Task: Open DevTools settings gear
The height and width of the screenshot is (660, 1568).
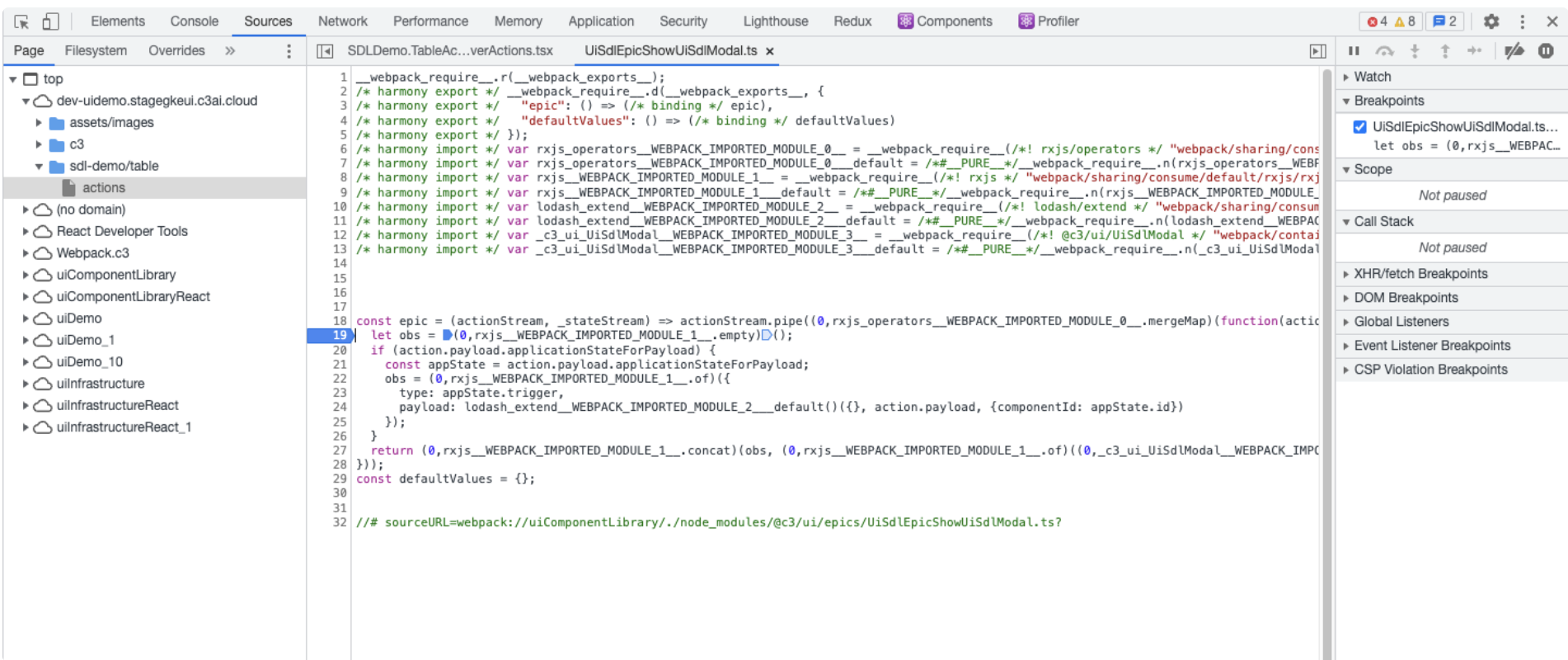Action: [1491, 21]
